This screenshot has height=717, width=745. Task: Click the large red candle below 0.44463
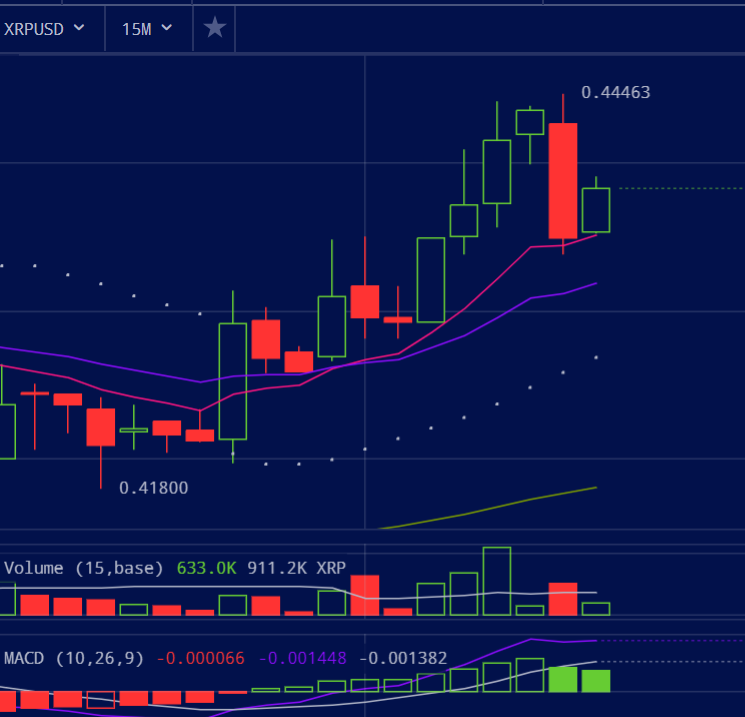(x=563, y=181)
